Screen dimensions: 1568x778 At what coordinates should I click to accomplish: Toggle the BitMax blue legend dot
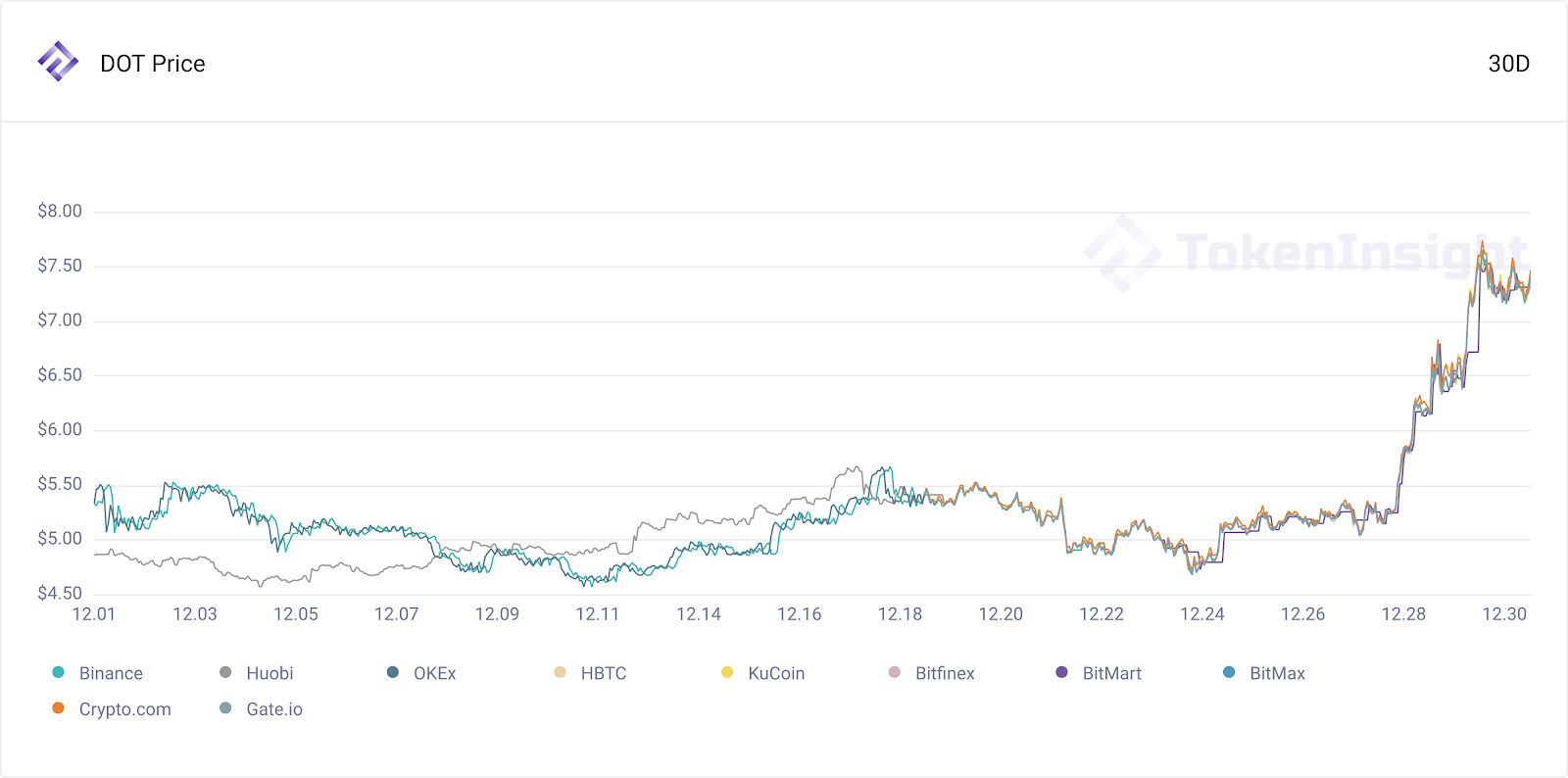(x=1229, y=672)
